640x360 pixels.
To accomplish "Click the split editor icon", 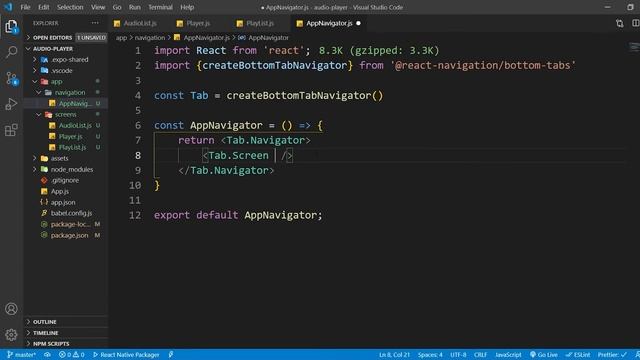I will pos(636,23).
